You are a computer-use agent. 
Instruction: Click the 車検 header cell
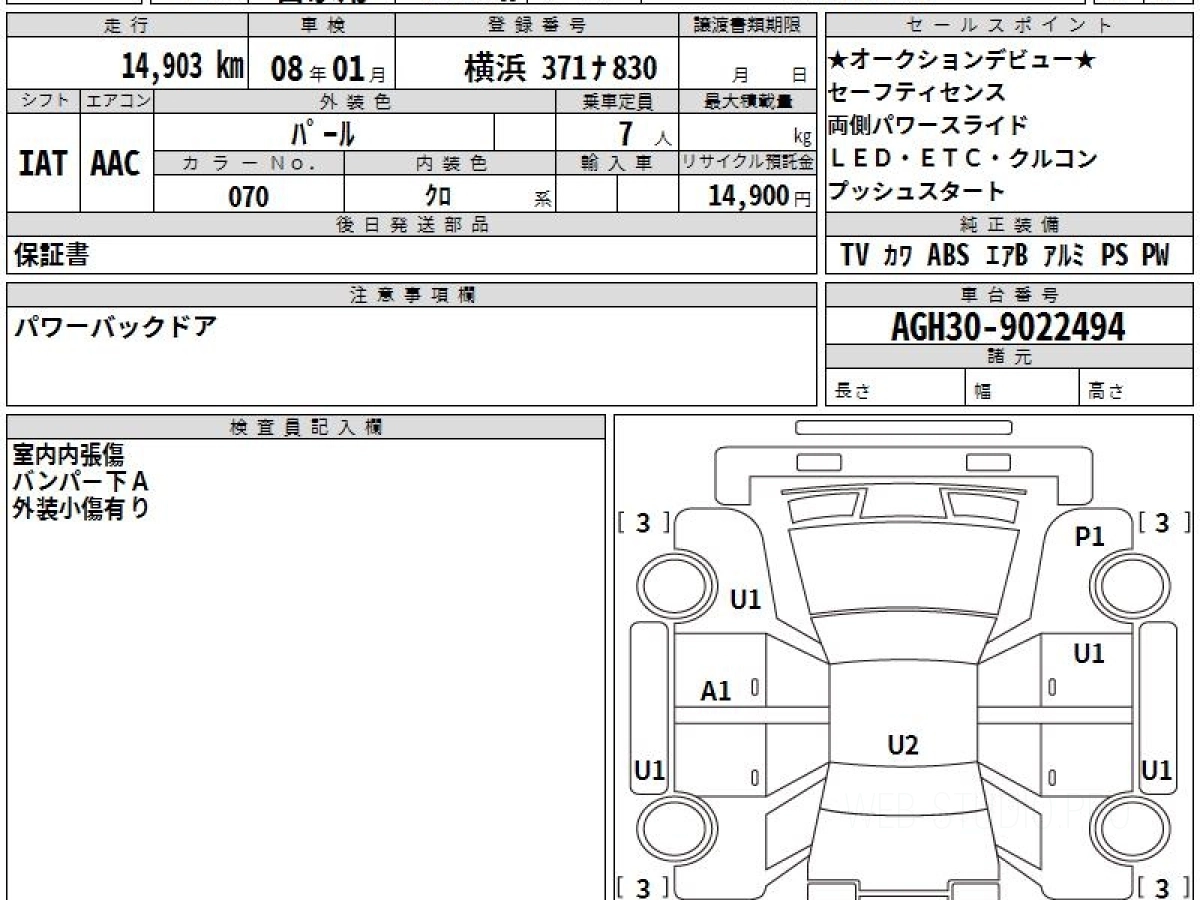(x=321, y=26)
